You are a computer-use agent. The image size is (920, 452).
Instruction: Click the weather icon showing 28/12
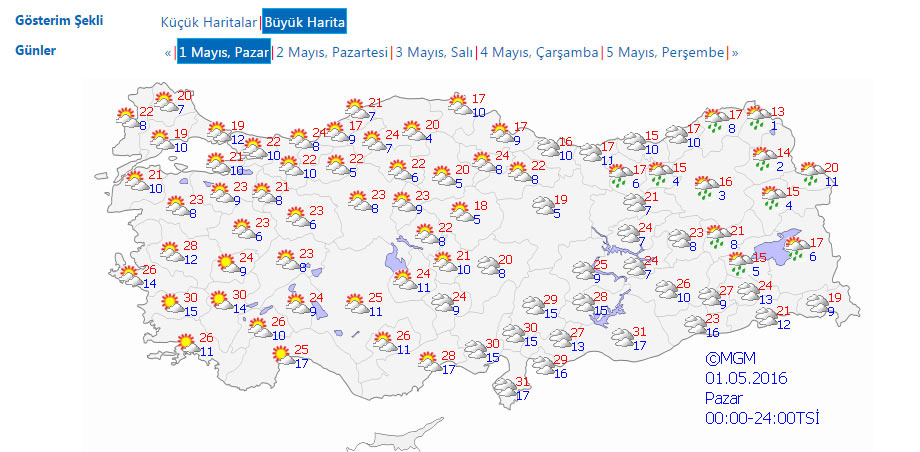tap(172, 251)
